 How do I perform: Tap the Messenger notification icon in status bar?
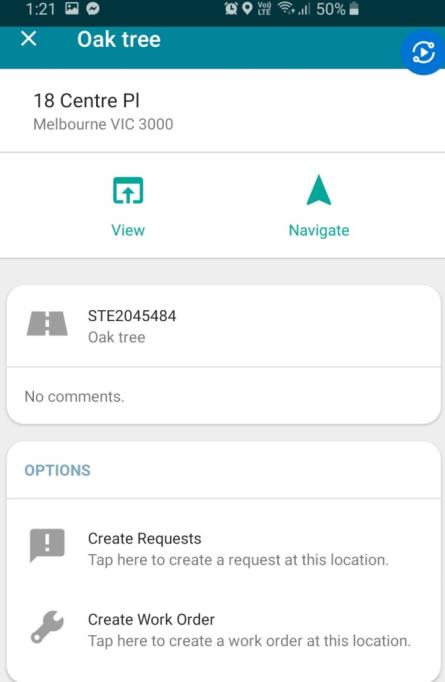click(x=93, y=8)
